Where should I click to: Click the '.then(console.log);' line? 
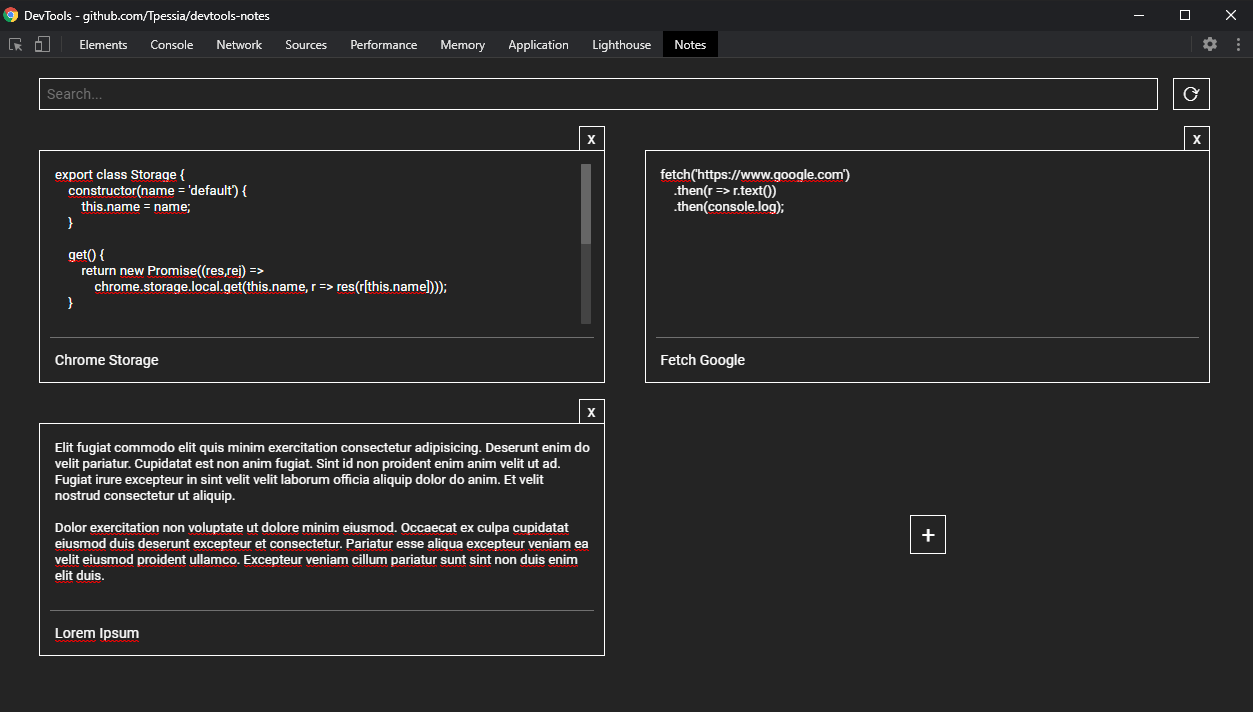[x=729, y=207]
